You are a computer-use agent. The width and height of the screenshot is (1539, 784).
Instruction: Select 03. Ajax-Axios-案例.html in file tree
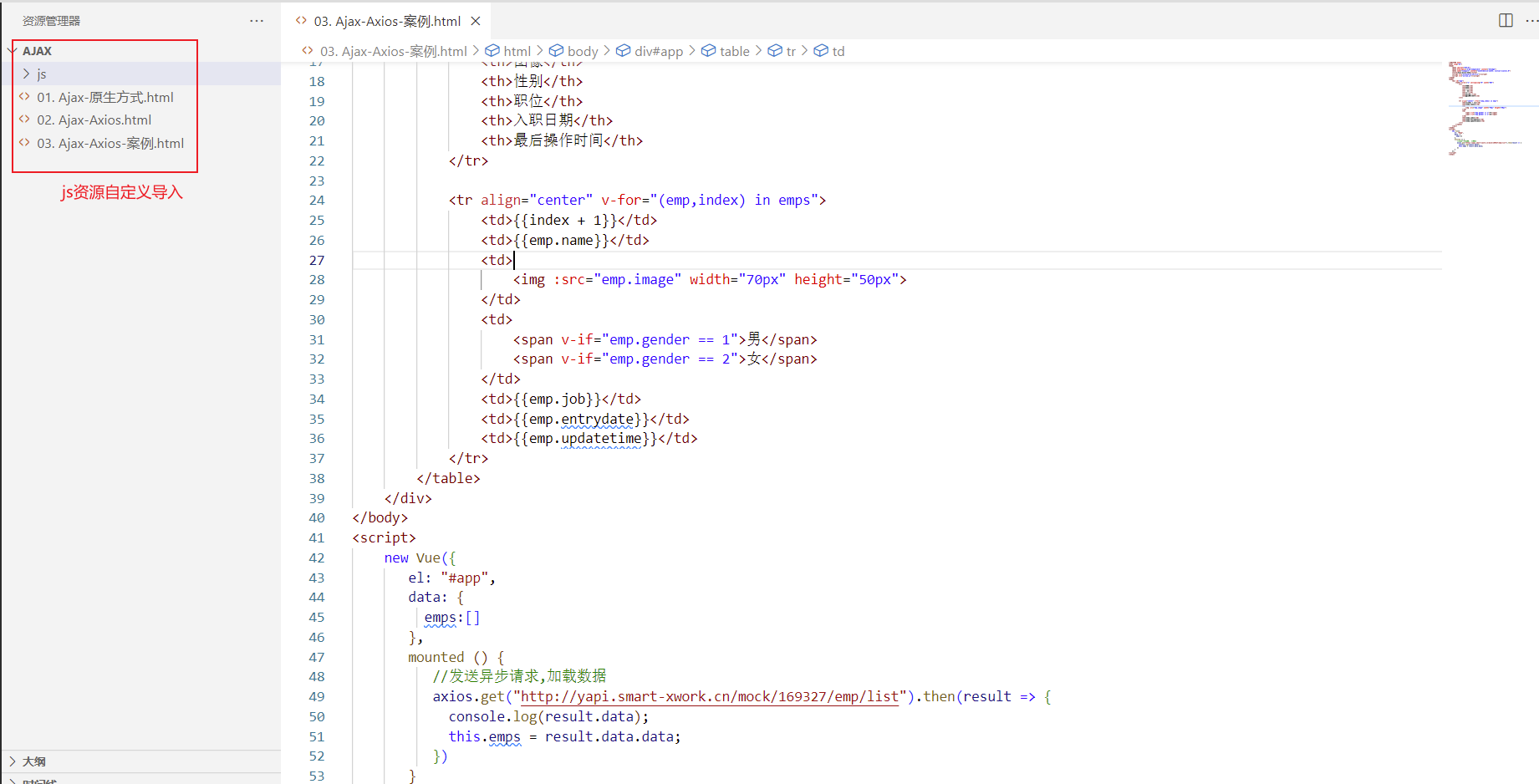(x=110, y=144)
